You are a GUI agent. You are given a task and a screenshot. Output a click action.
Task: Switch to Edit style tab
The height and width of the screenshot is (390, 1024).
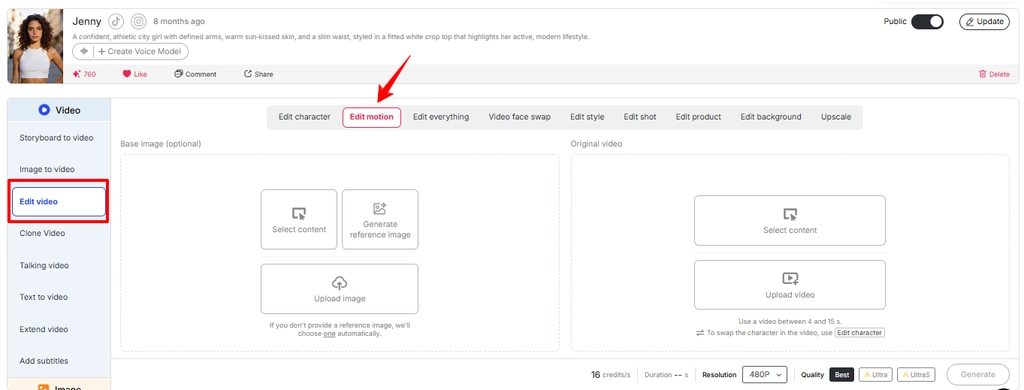click(x=587, y=117)
